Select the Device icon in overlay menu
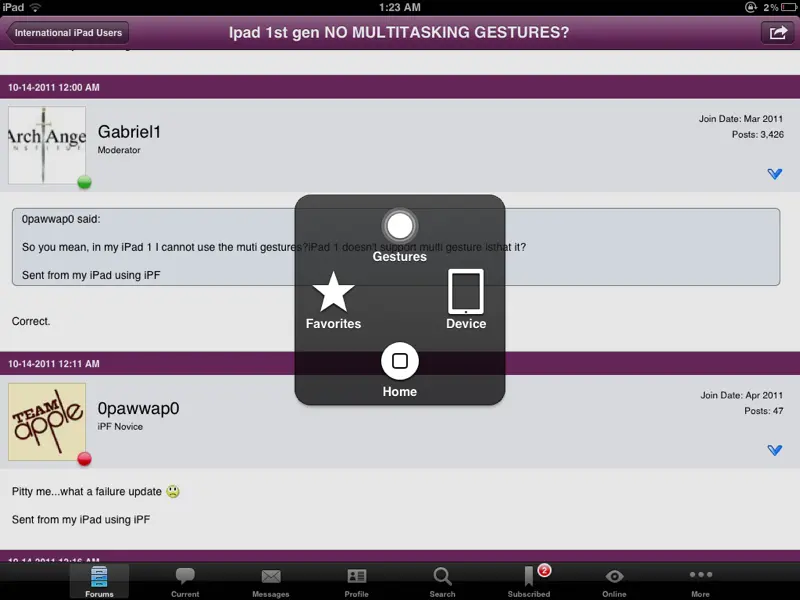Viewport: 800px width, 600px height. (x=466, y=293)
